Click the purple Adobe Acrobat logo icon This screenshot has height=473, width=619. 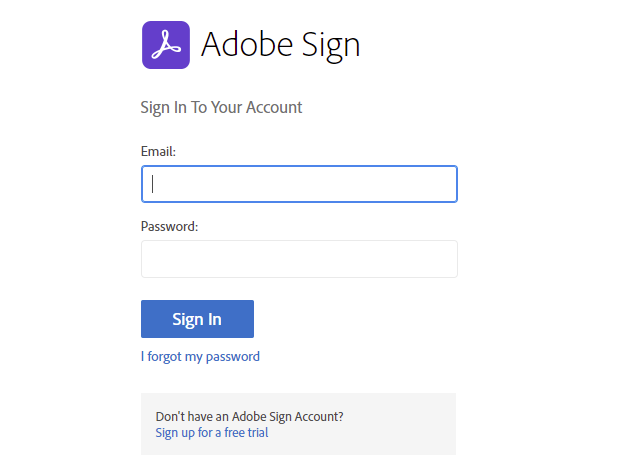point(166,45)
